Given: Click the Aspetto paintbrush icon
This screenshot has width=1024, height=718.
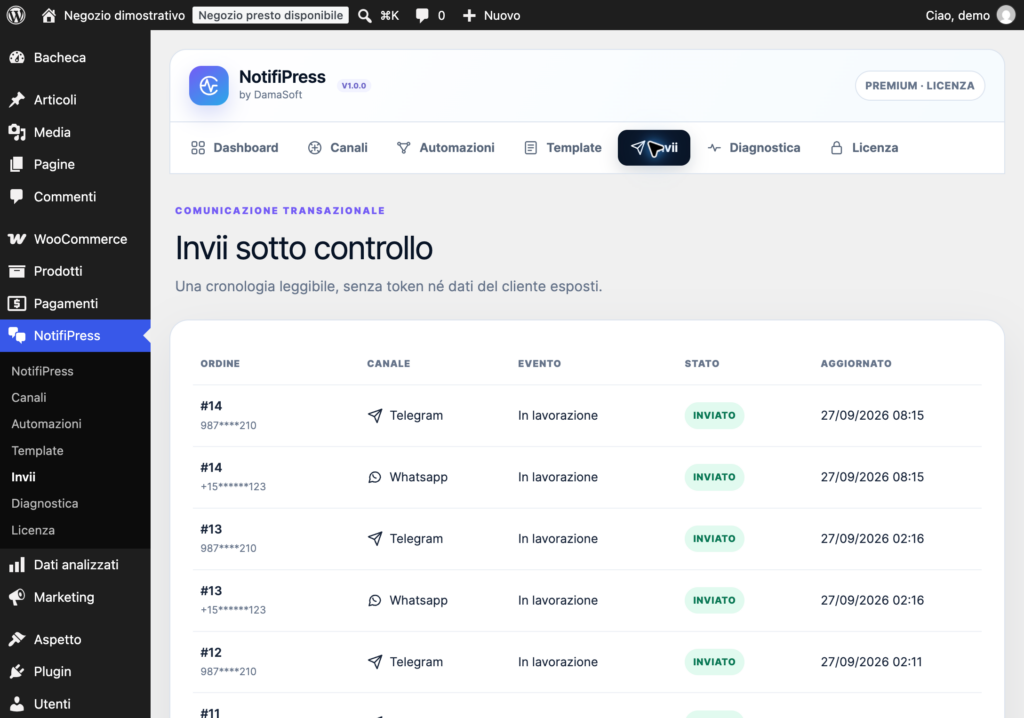Looking at the screenshot, I should [x=17, y=639].
